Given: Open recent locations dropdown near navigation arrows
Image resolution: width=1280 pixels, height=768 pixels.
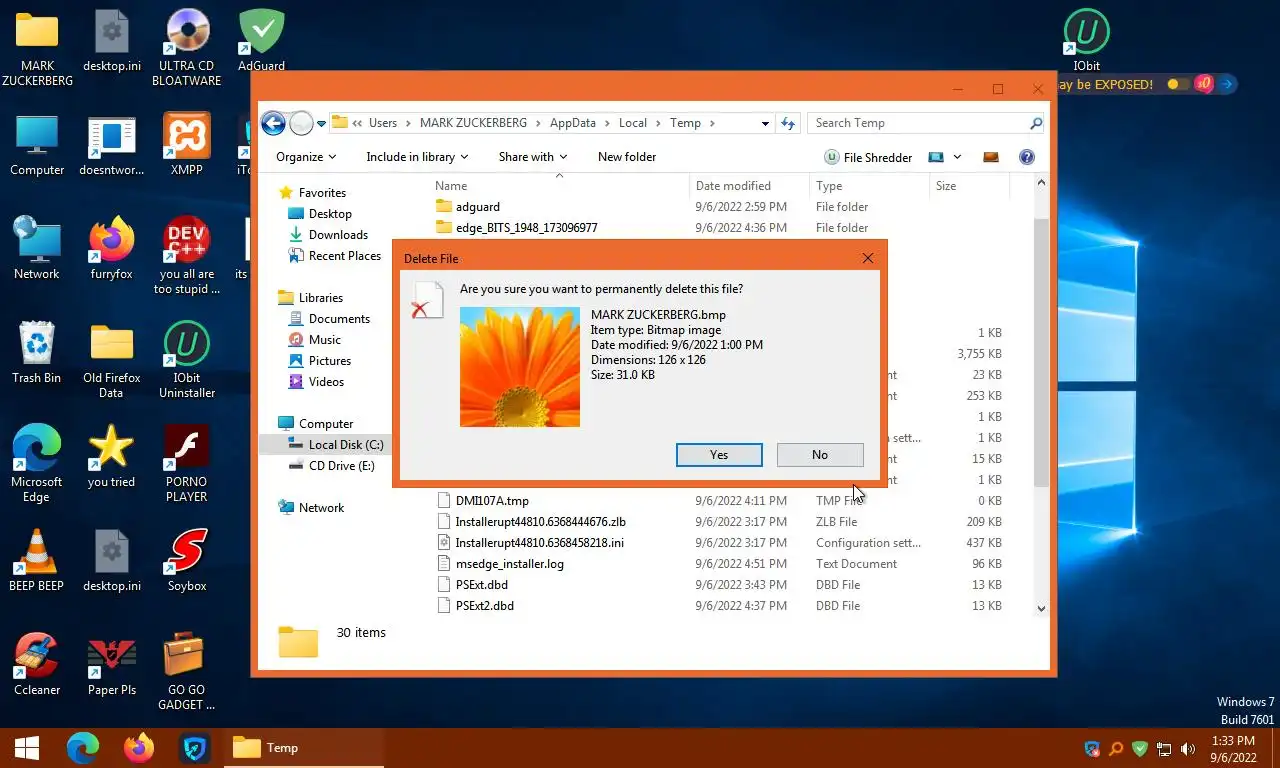Looking at the screenshot, I should (x=321, y=124).
